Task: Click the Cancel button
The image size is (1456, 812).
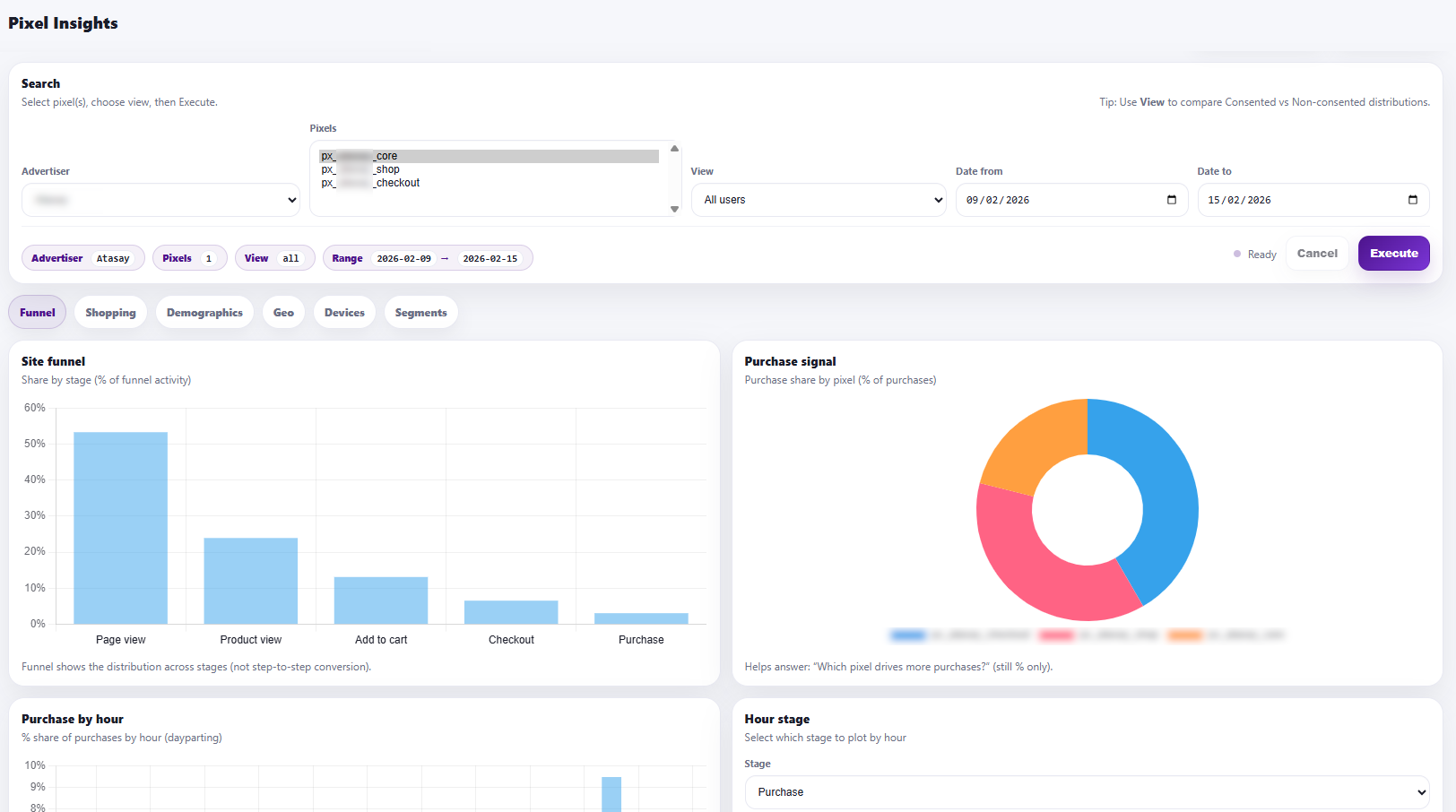Action: (1316, 253)
